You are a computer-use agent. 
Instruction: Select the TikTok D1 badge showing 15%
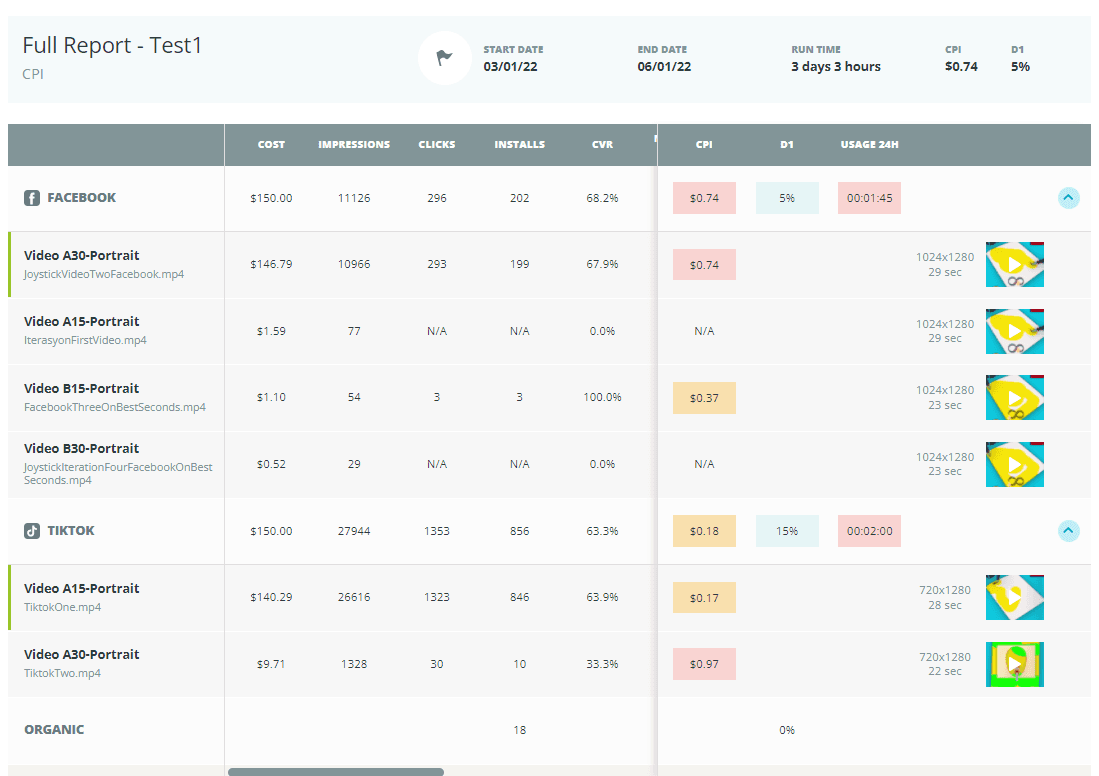(787, 530)
